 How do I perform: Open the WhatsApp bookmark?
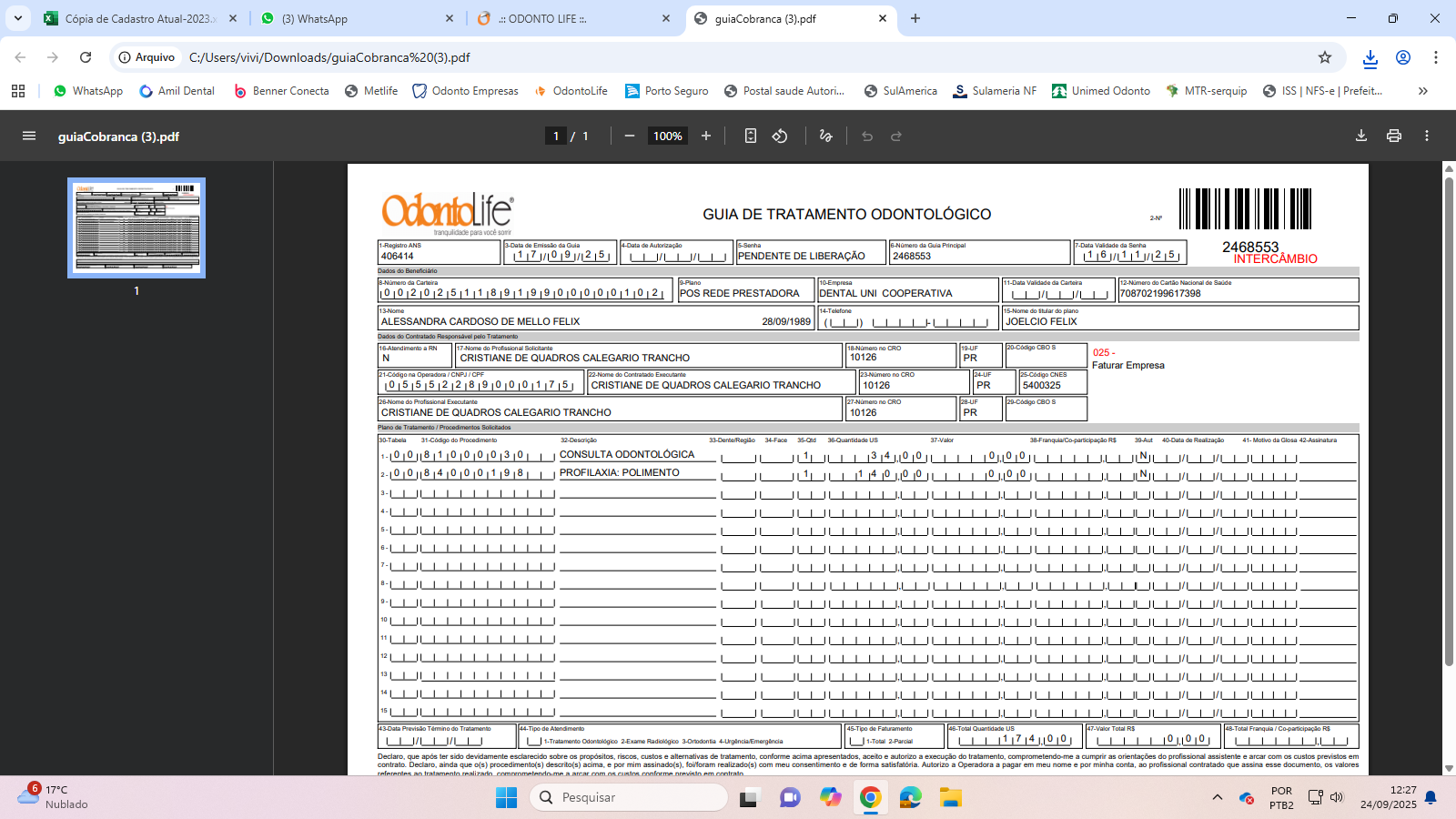coord(88,91)
